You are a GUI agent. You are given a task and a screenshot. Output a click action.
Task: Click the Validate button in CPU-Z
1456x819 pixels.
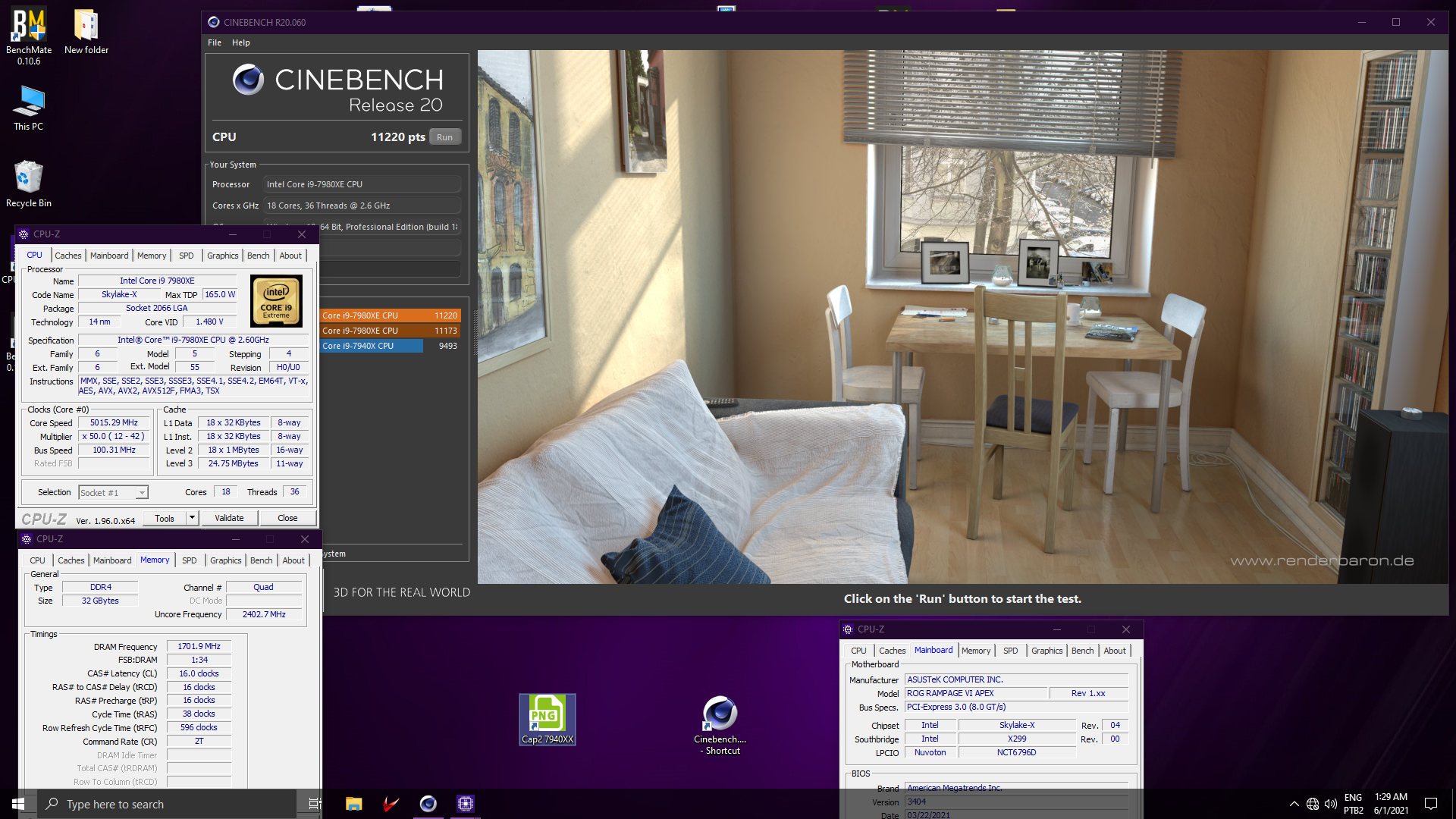pos(229,519)
